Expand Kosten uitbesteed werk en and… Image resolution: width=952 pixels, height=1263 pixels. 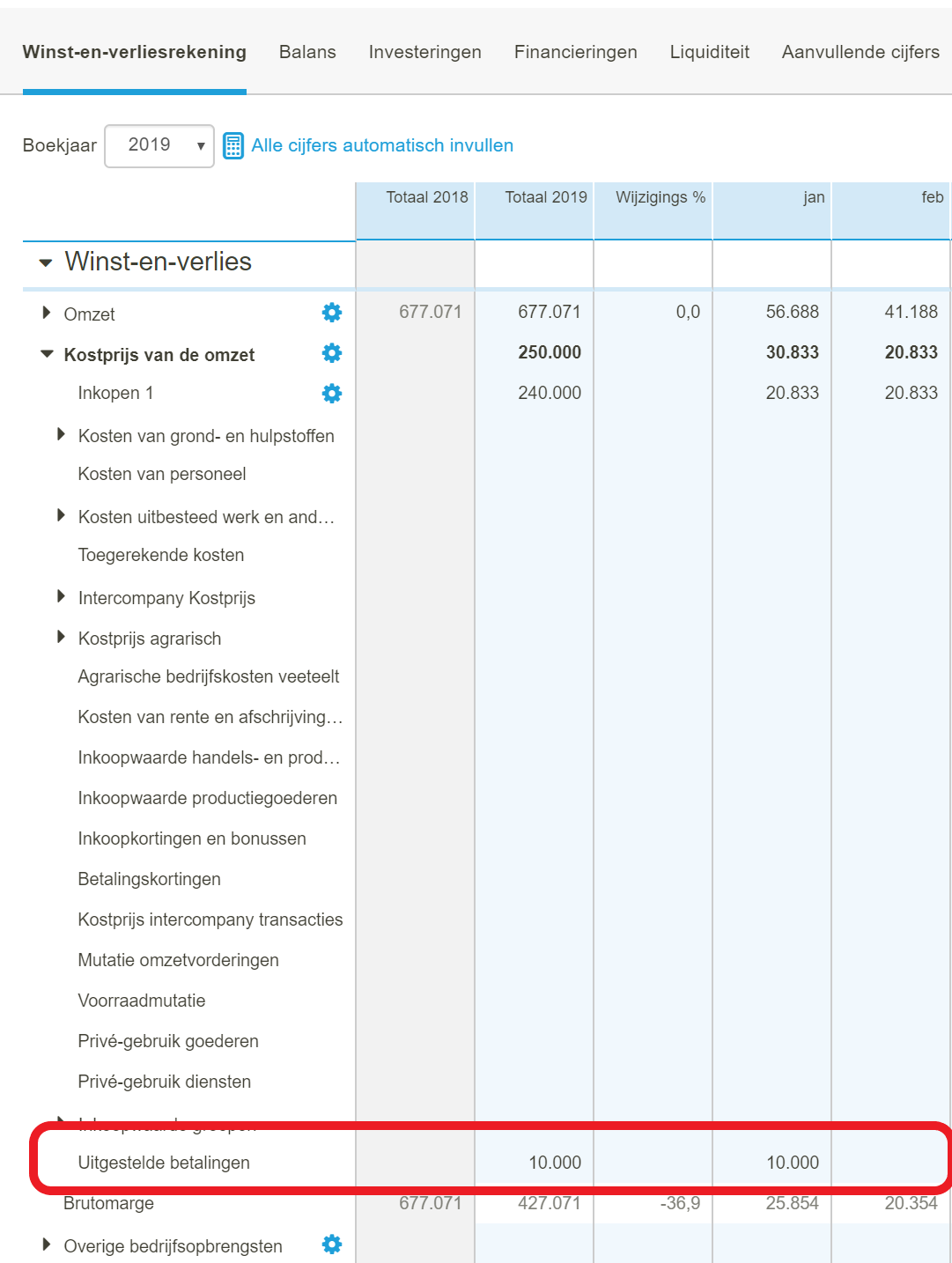click(x=61, y=515)
